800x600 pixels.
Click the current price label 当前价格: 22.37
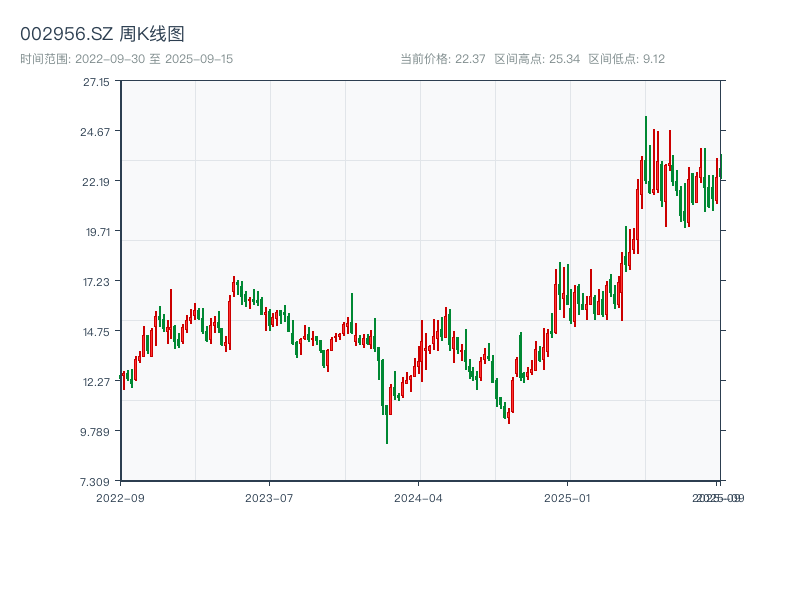(x=443, y=59)
